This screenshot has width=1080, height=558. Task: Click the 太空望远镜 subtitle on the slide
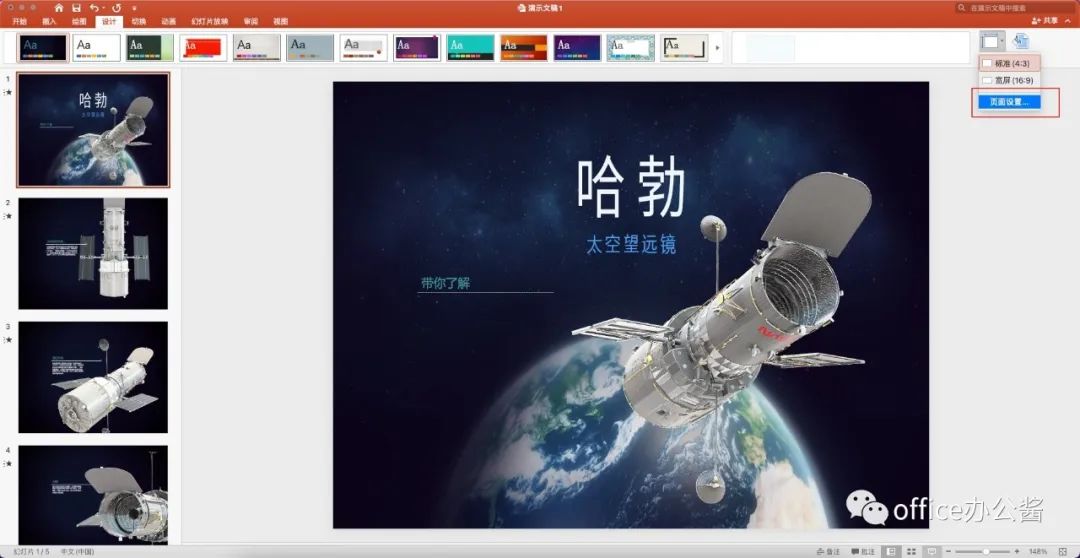point(631,244)
